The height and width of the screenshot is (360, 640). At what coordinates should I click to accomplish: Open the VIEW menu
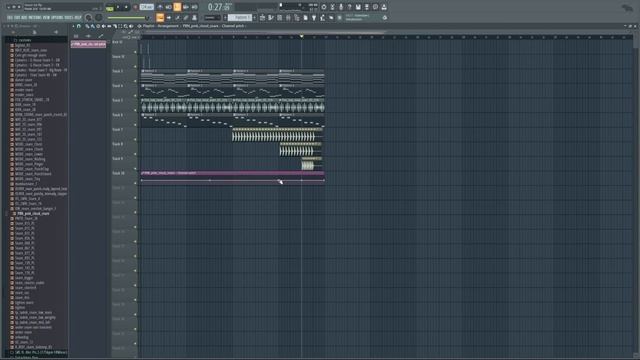pos(47,18)
